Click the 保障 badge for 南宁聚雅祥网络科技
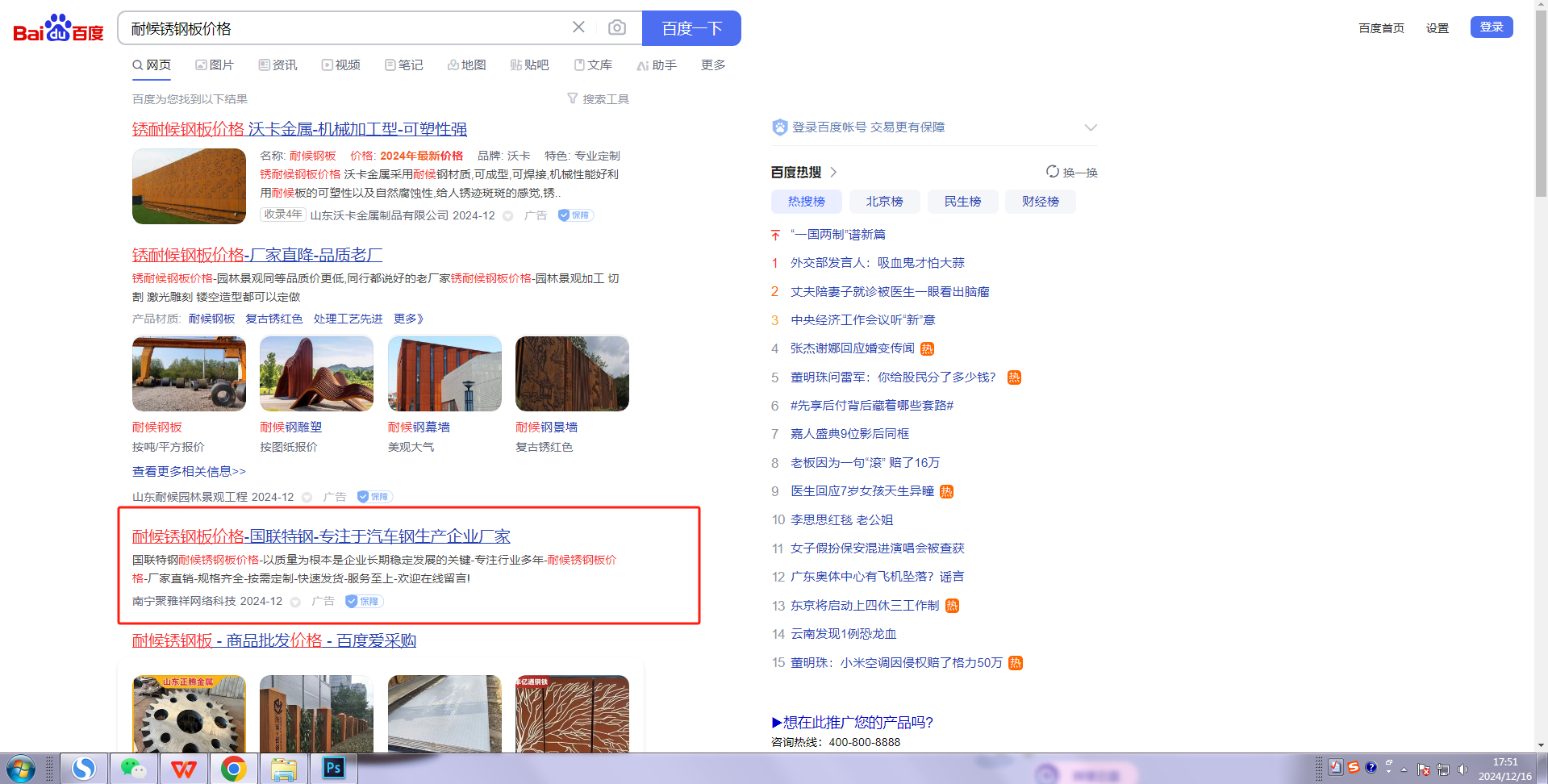Viewport: 1548px width, 784px height. 364,601
